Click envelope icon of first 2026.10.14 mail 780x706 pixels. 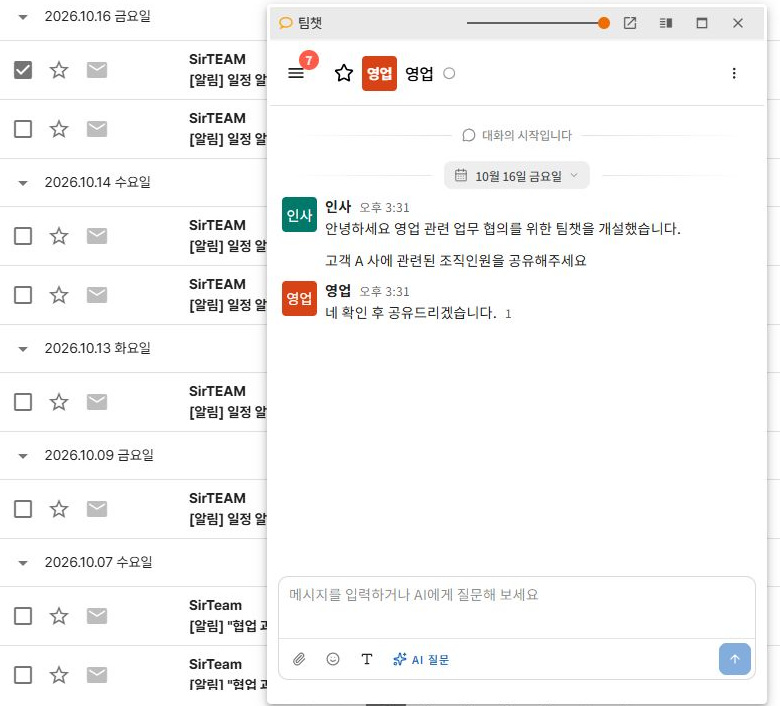(97, 236)
